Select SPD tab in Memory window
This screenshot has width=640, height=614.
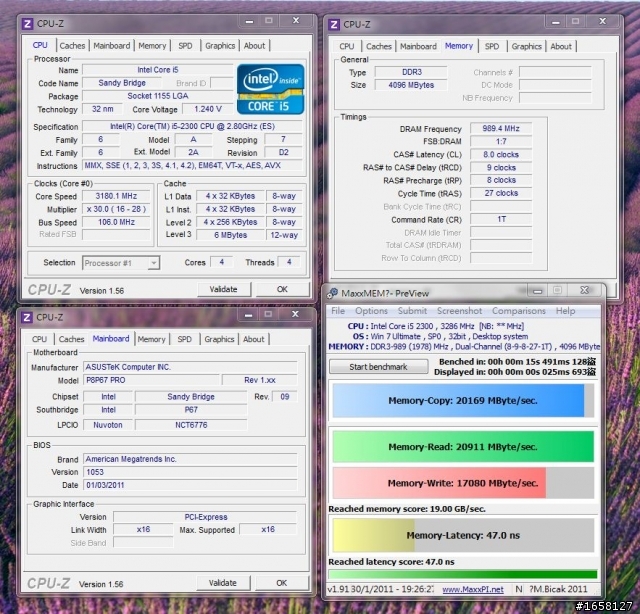[492, 47]
